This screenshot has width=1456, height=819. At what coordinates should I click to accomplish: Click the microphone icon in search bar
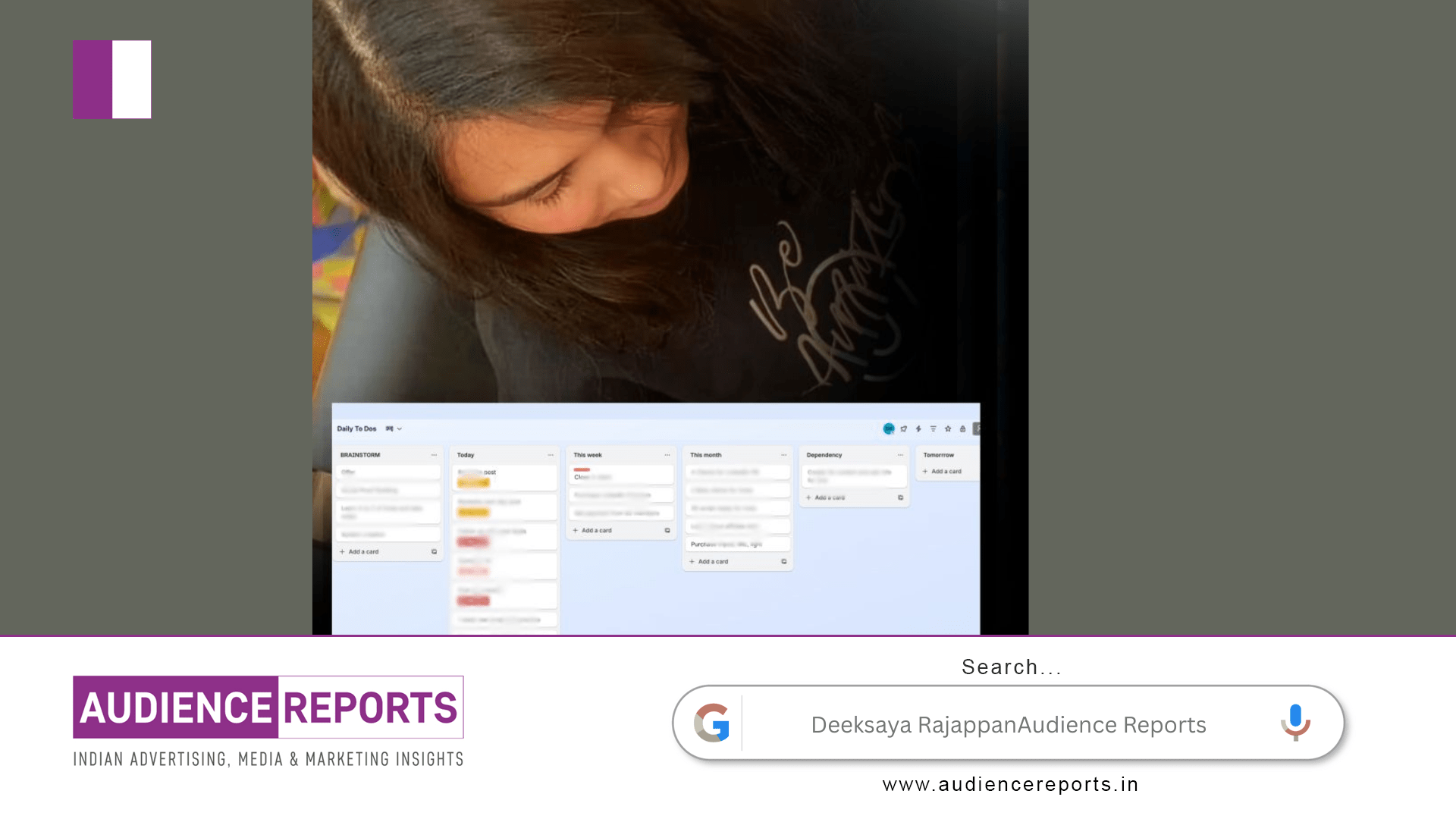click(1295, 721)
